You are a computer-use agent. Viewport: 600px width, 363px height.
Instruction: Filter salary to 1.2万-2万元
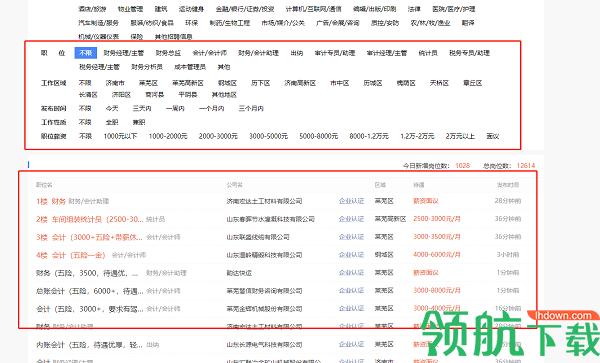tap(417, 136)
